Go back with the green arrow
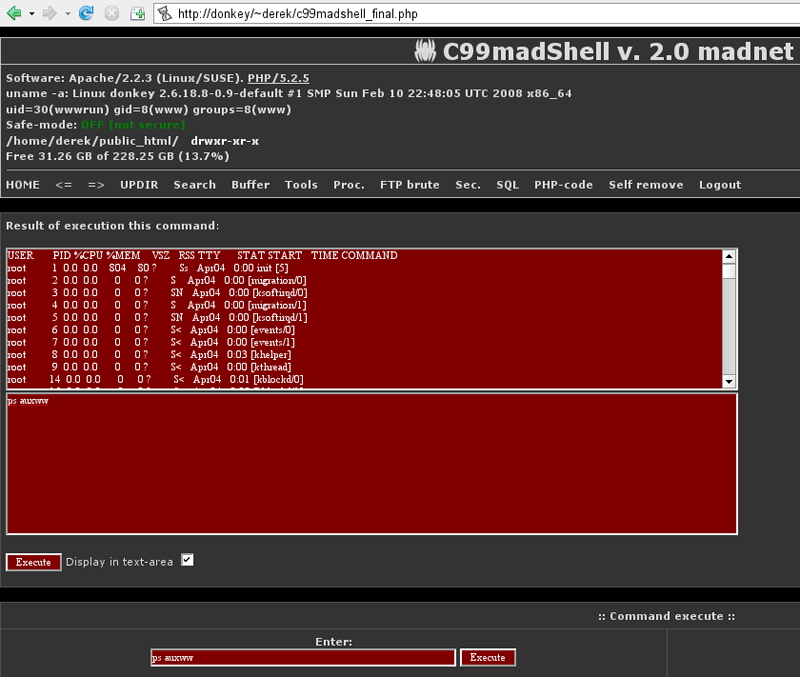The image size is (800, 677). click(x=14, y=13)
